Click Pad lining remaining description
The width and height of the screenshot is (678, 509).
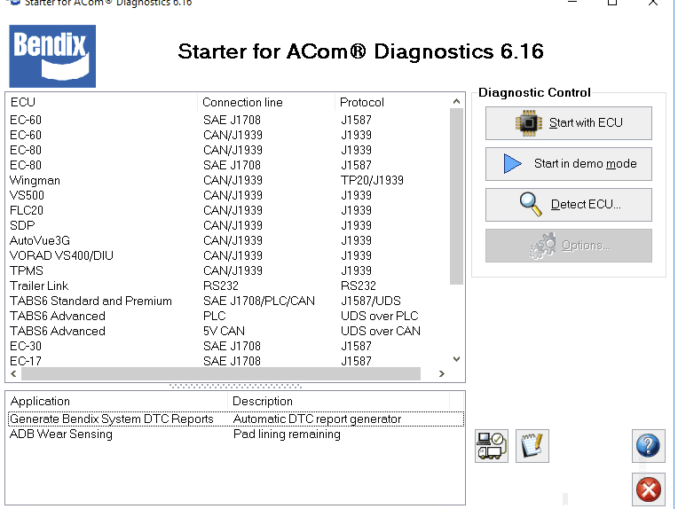[287, 434]
